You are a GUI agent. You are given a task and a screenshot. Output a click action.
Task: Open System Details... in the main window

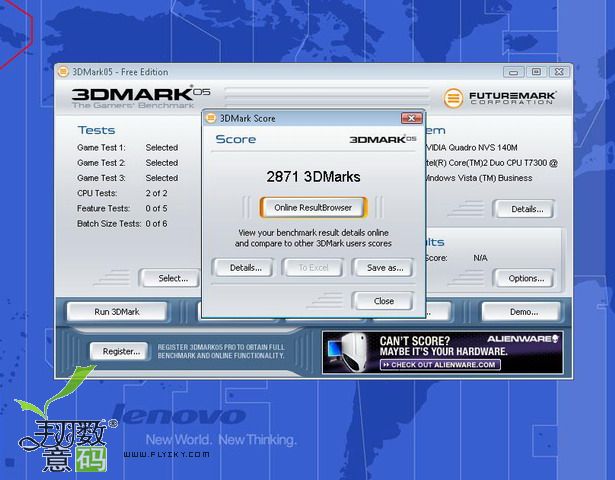[x=526, y=209]
